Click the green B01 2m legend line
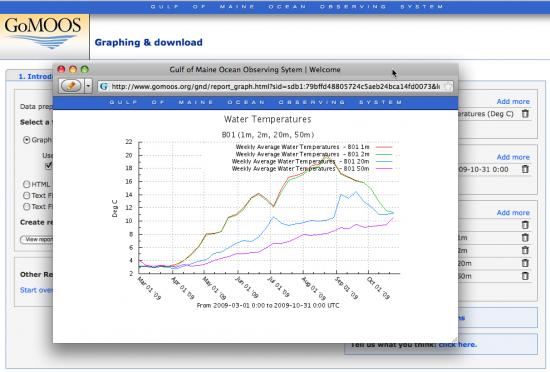This screenshot has height=372, width=550. click(x=384, y=154)
